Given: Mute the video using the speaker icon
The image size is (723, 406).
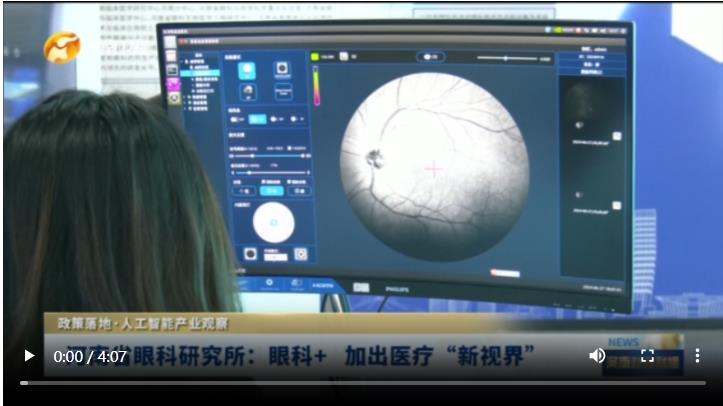Looking at the screenshot, I should pyautogui.click(x=597, y=355).
